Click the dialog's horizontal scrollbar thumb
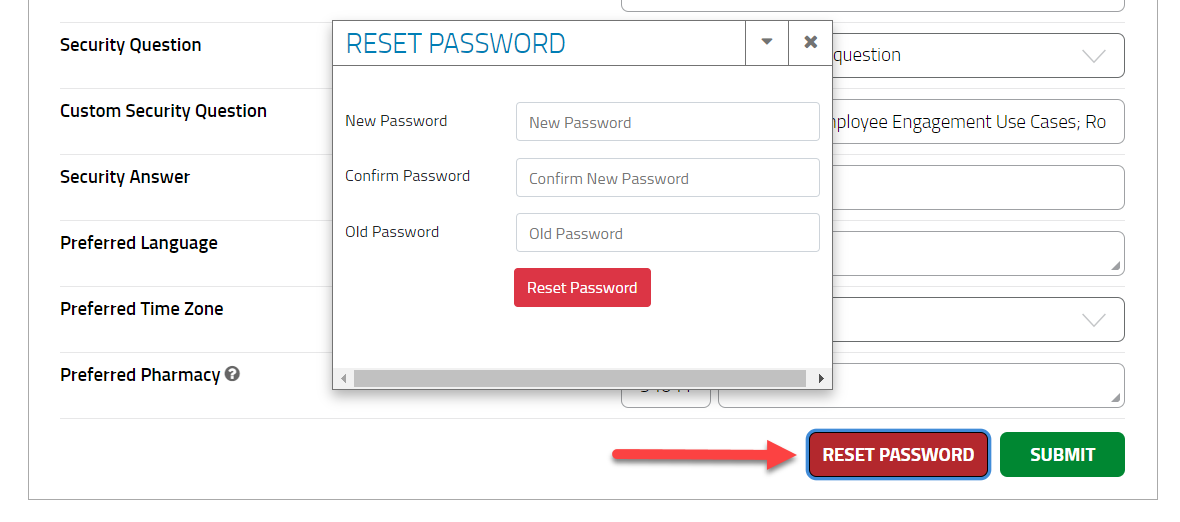1180x522 pixels. point(580,378)
